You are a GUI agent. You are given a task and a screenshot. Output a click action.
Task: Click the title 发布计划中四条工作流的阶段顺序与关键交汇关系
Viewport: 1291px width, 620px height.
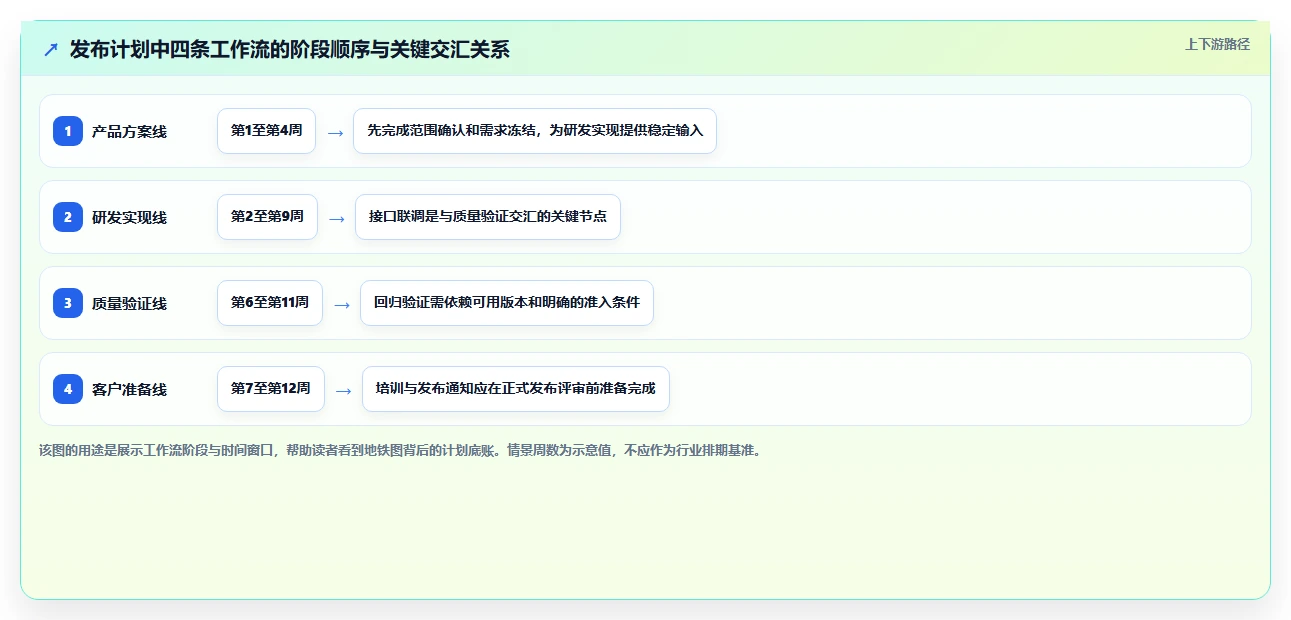[290, 49]
